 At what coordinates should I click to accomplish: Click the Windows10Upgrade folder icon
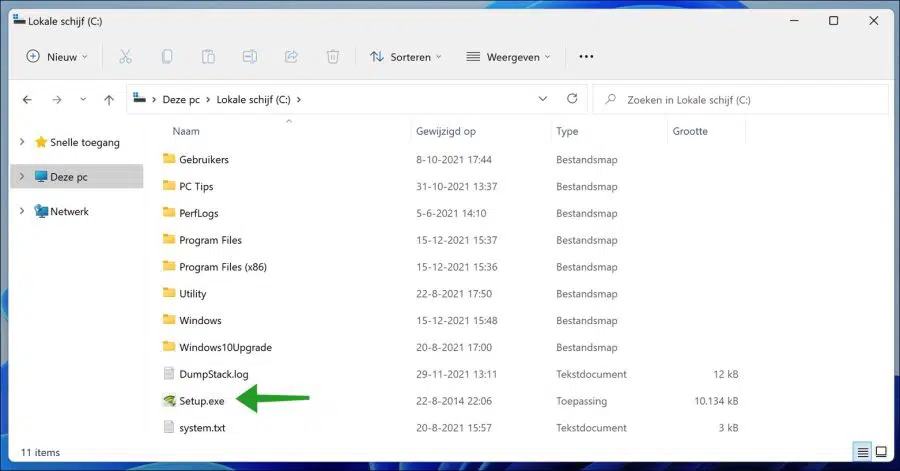tap(169, 346)
